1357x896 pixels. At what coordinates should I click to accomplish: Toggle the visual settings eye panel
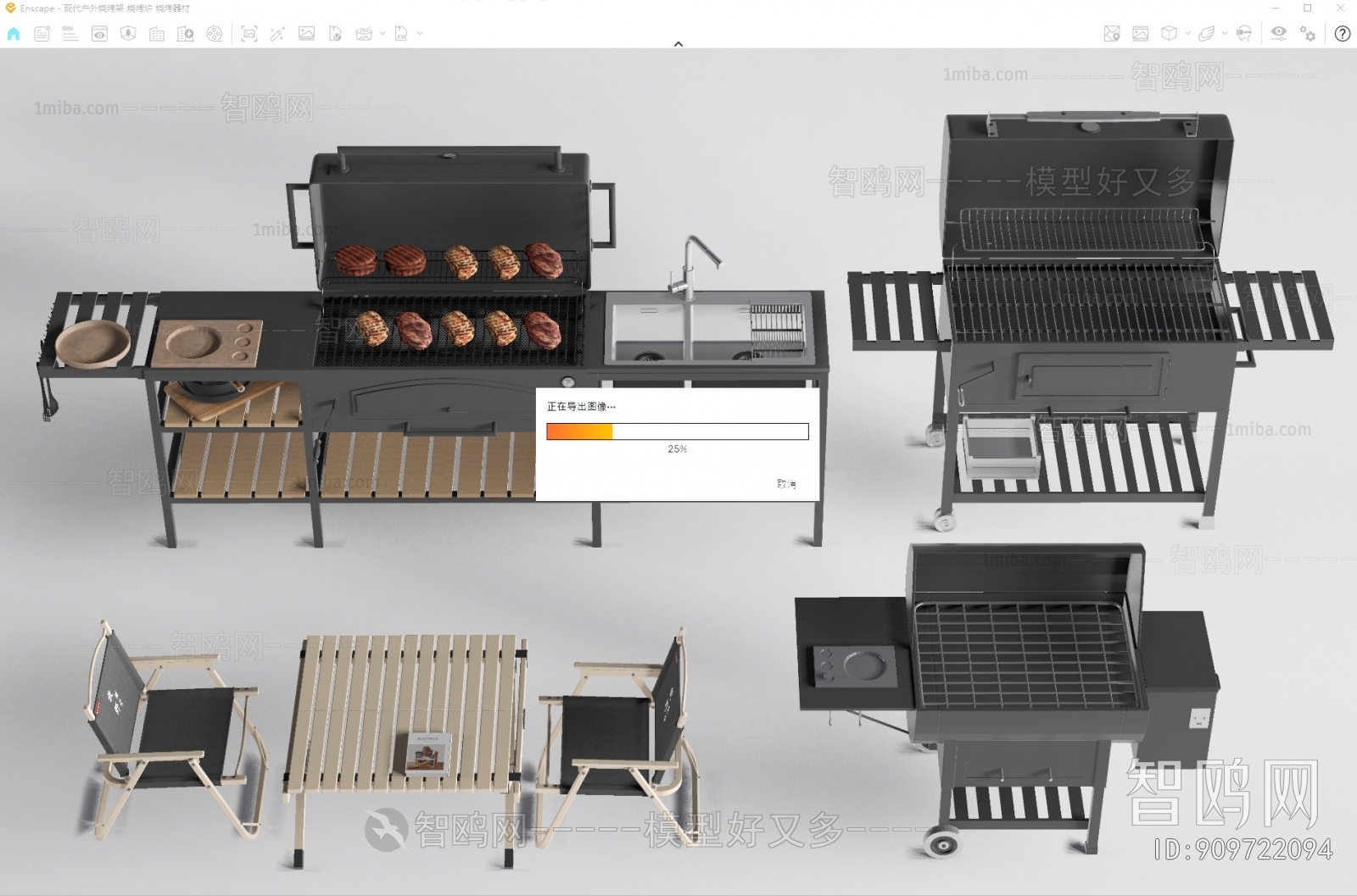click(x=1278, y=34)
